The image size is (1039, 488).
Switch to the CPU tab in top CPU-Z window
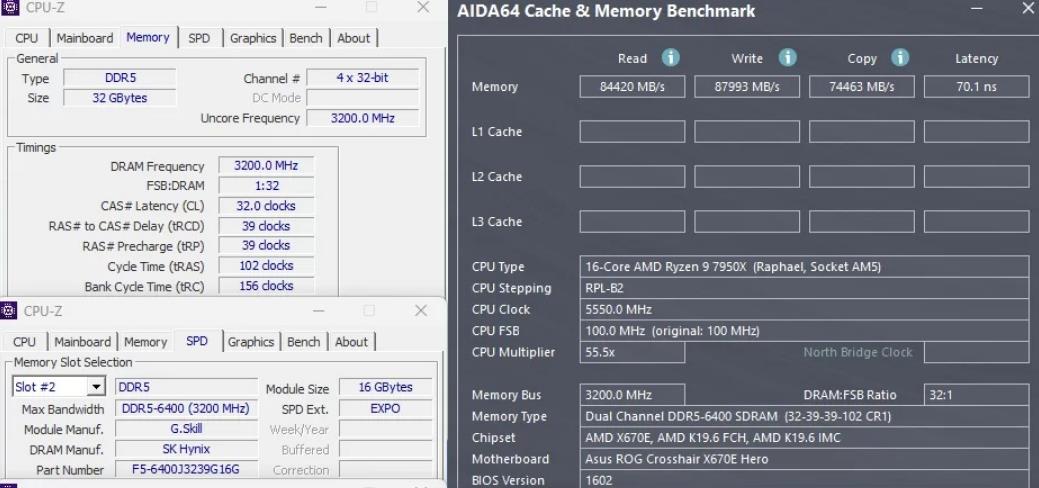pos(27,38)
